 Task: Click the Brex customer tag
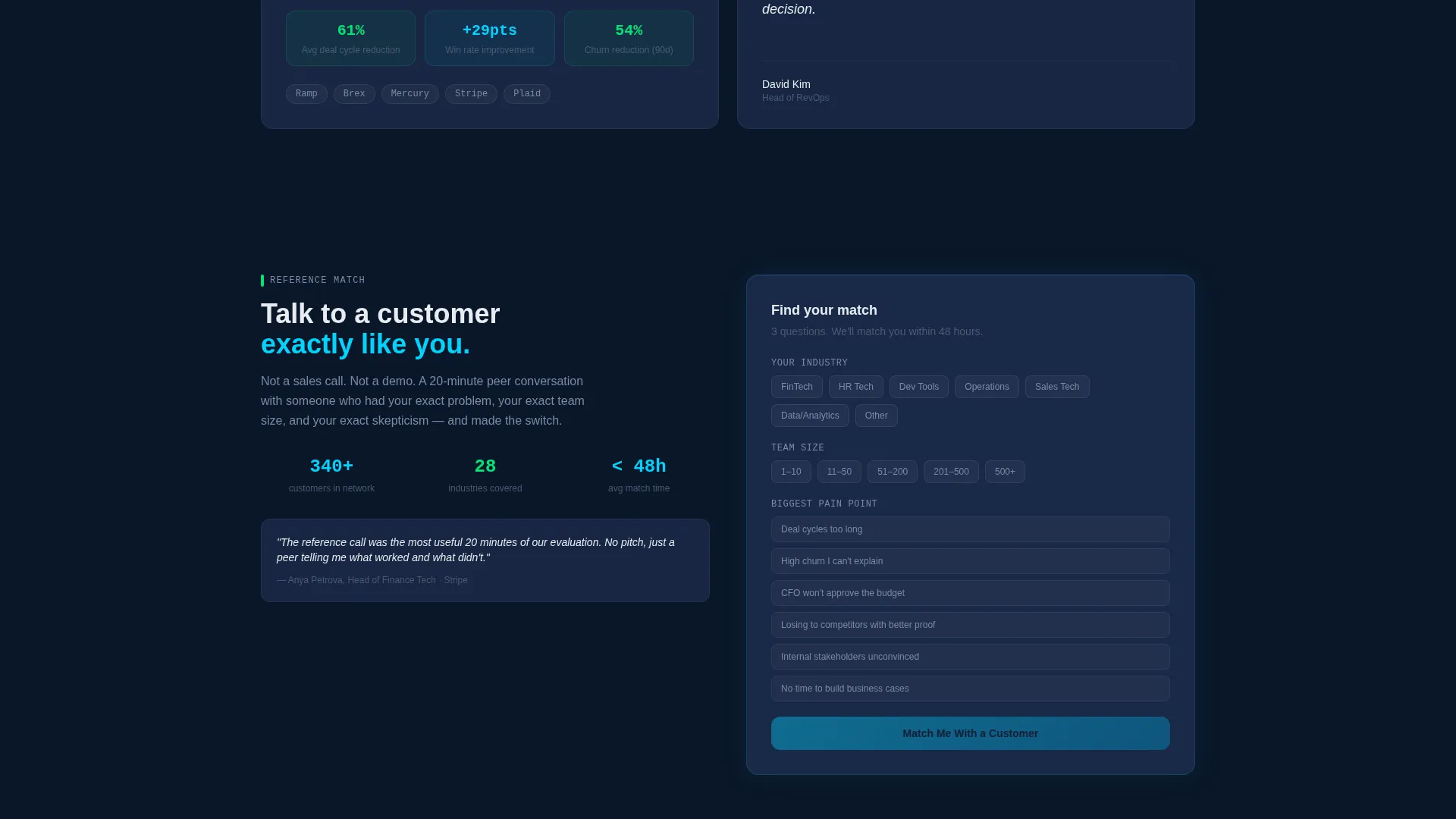[x=354, y=94]
